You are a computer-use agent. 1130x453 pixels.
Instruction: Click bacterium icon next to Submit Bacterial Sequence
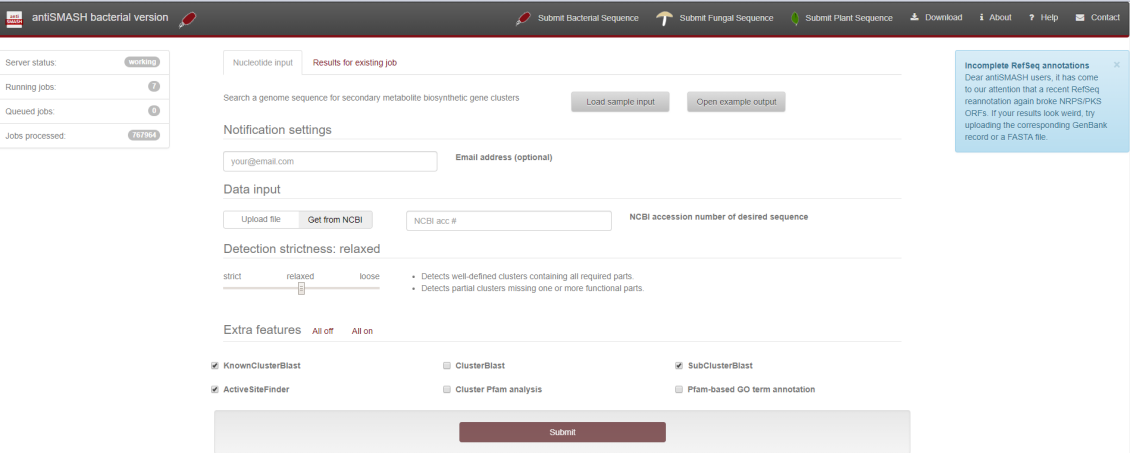pyautogui.click(x=523, y=19)
